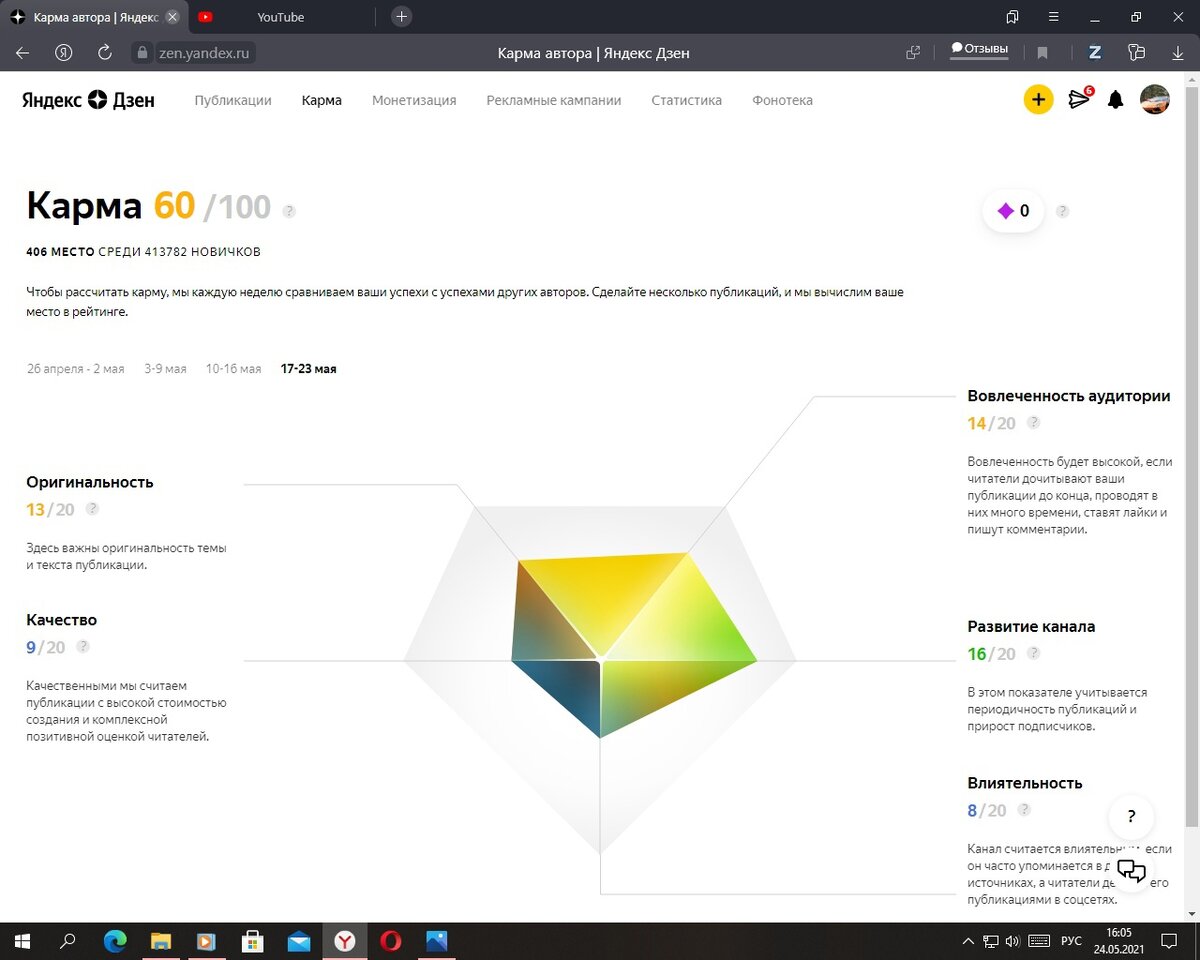Click the zen.yandex.ru address field
Image resolution: width=1200 pixels, height=960 pixels.
click(x=205, y=53)
